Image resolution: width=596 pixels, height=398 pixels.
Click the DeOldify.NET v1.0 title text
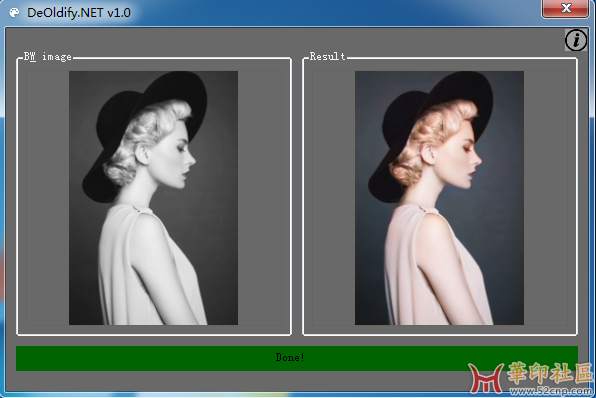click(79, 13)
